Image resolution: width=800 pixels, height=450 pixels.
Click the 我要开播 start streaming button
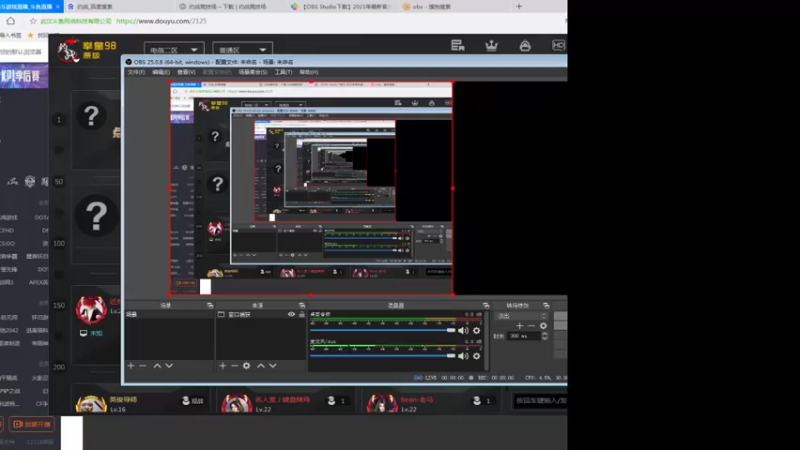point(32,424)
